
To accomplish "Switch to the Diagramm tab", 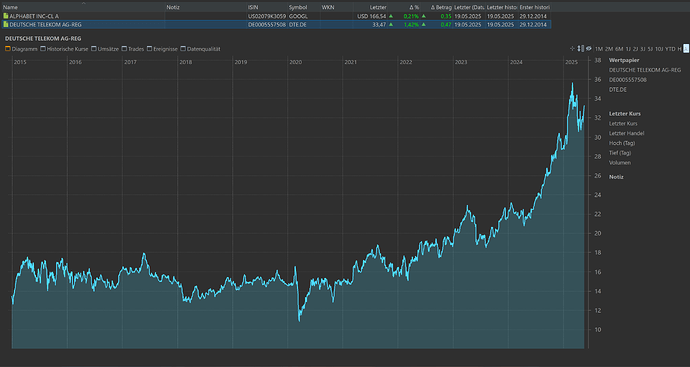I will pos(21,49).
